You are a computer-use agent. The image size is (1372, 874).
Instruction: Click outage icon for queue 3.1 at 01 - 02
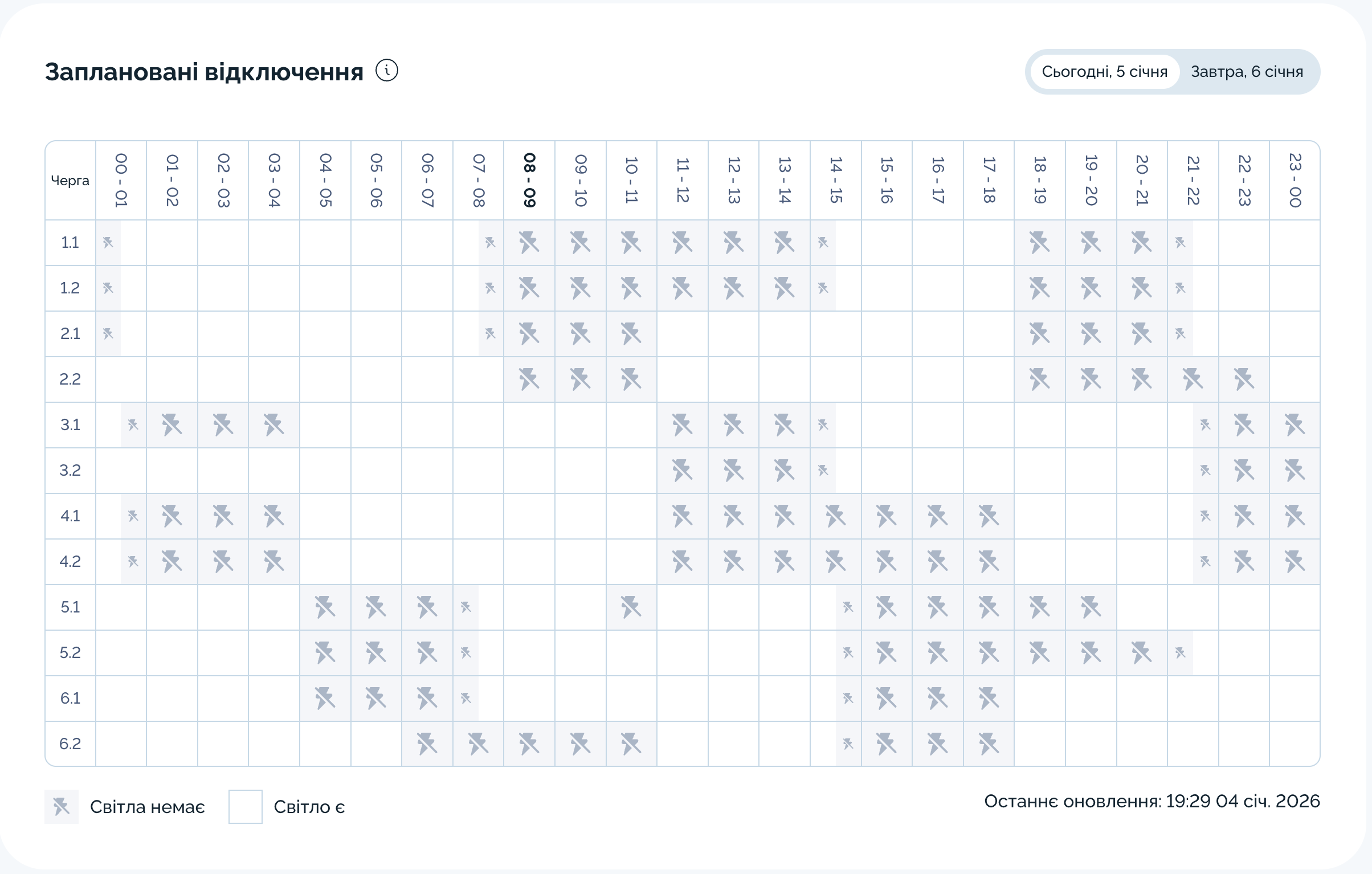pos(172,425)
